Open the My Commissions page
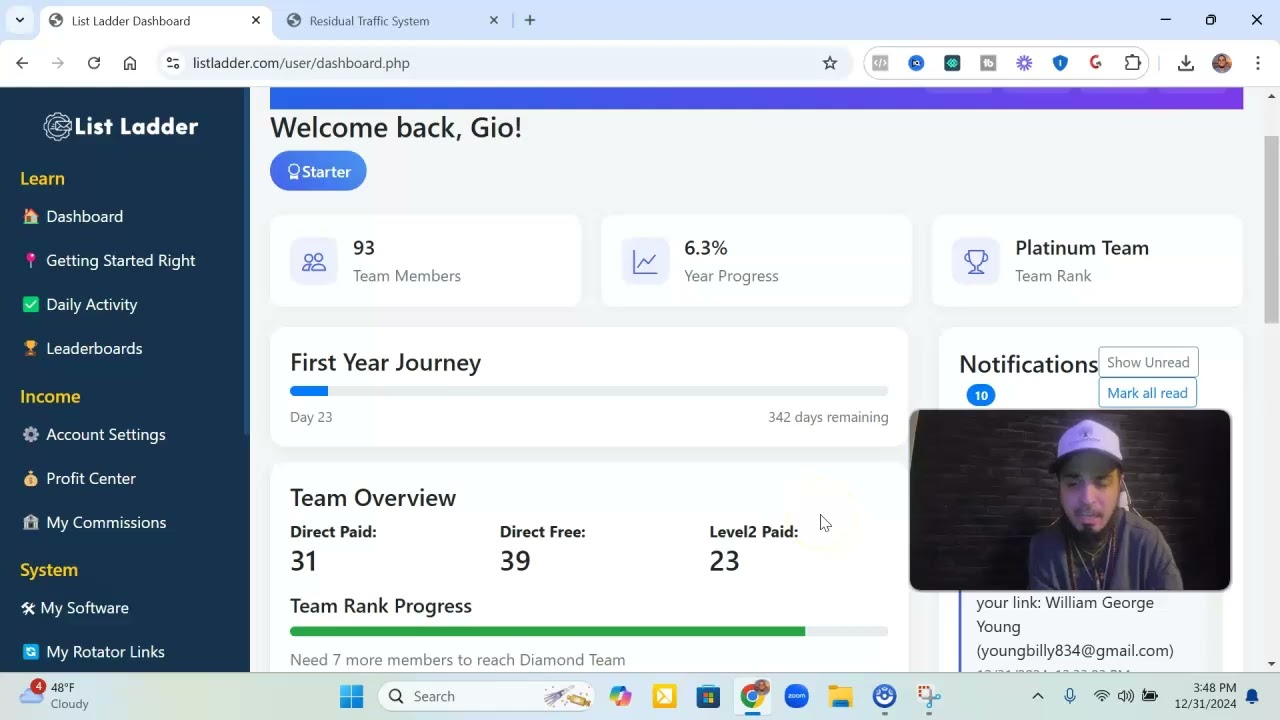1280x720 pixels. (x=94, y=522)
